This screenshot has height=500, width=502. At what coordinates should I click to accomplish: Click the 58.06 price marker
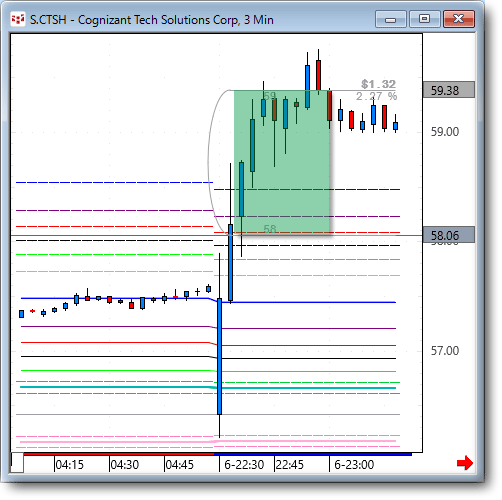tap(449, 235)
